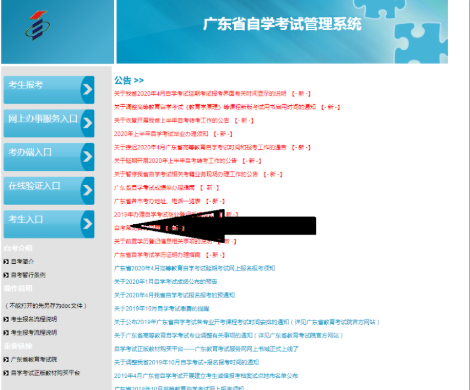Open blue notice 自学考试正版教材购买平台 网上书城上线
Viewport: 470px width, 390px height.
pyautogui.click(x=206, y=349)
